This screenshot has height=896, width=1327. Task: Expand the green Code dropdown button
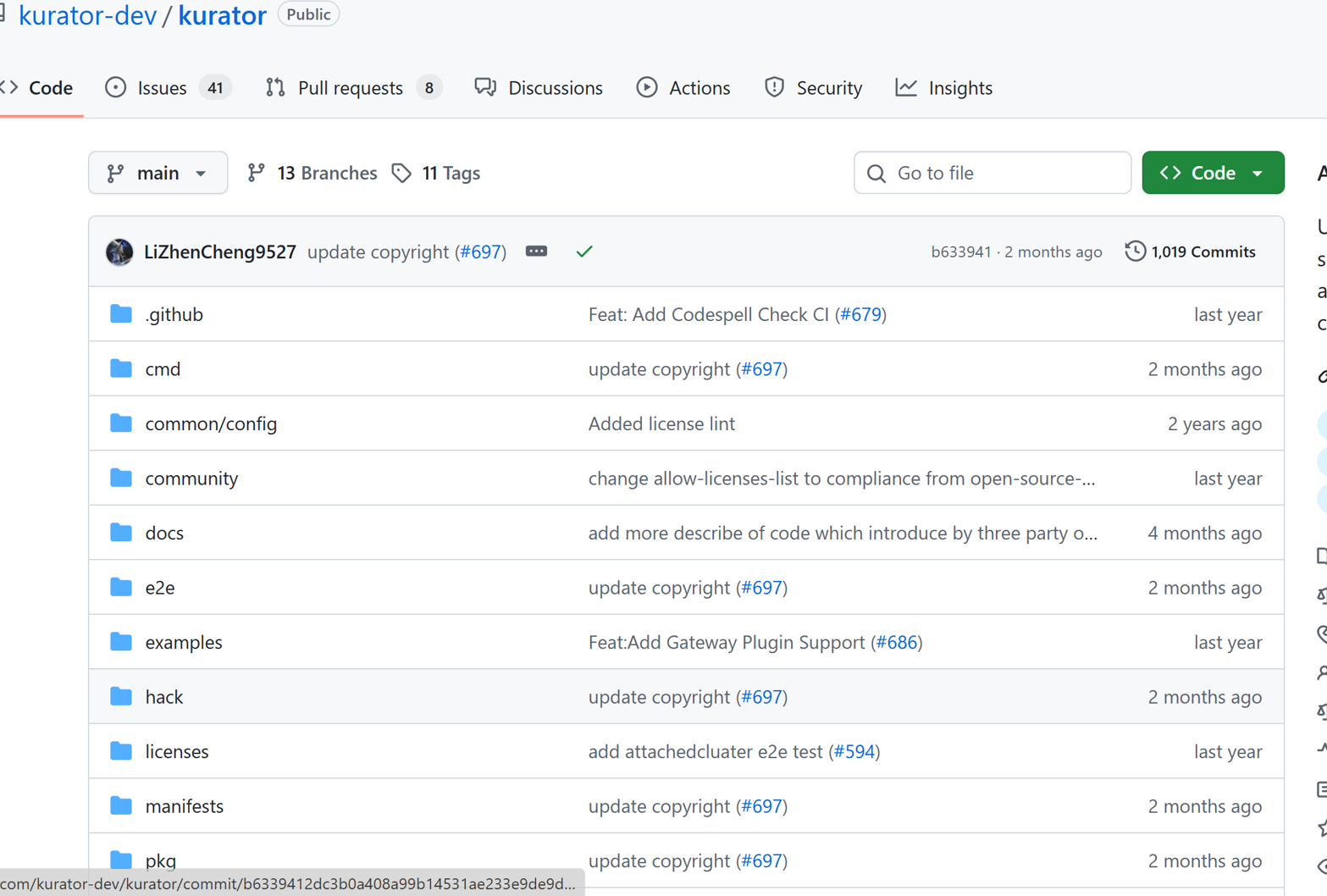click(x=1213, y=173)
